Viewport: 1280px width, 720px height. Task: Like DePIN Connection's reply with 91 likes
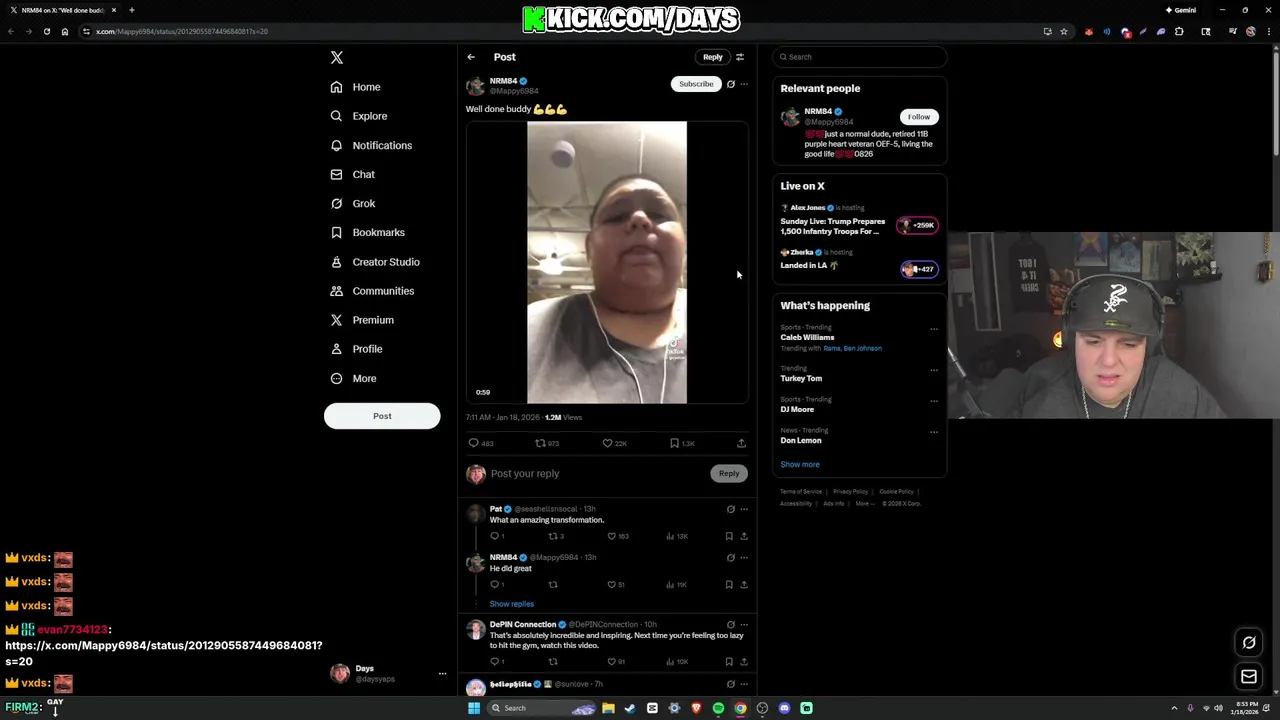pos(612,661)
